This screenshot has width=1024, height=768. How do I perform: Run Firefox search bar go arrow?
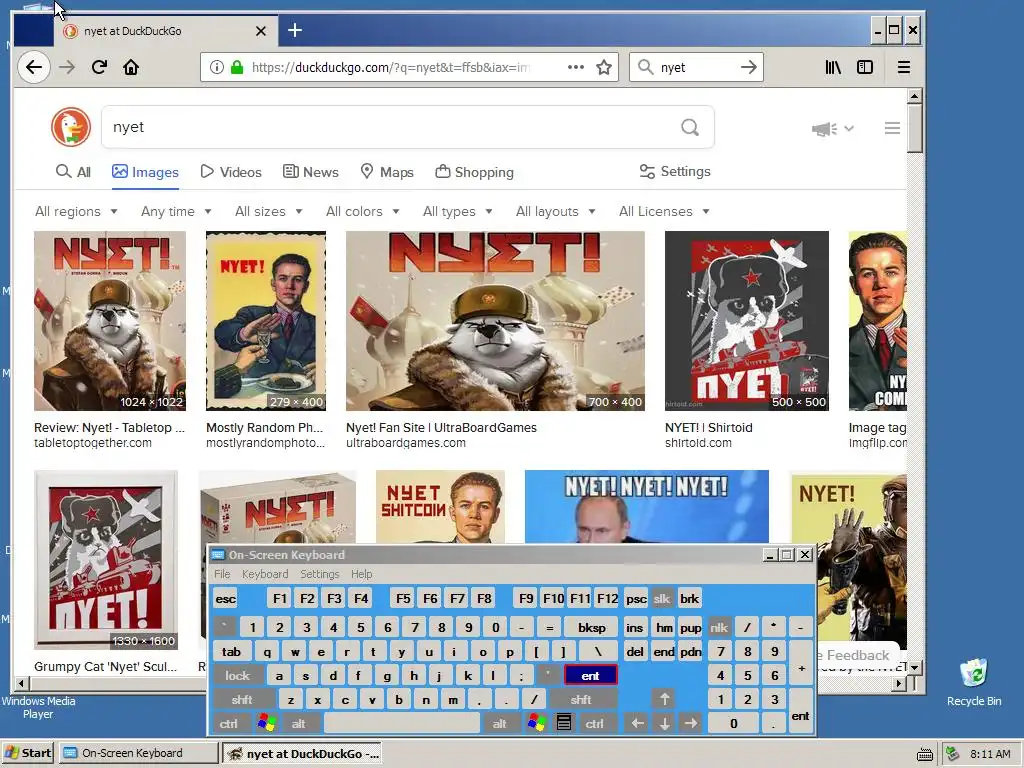tap(748, 67)
